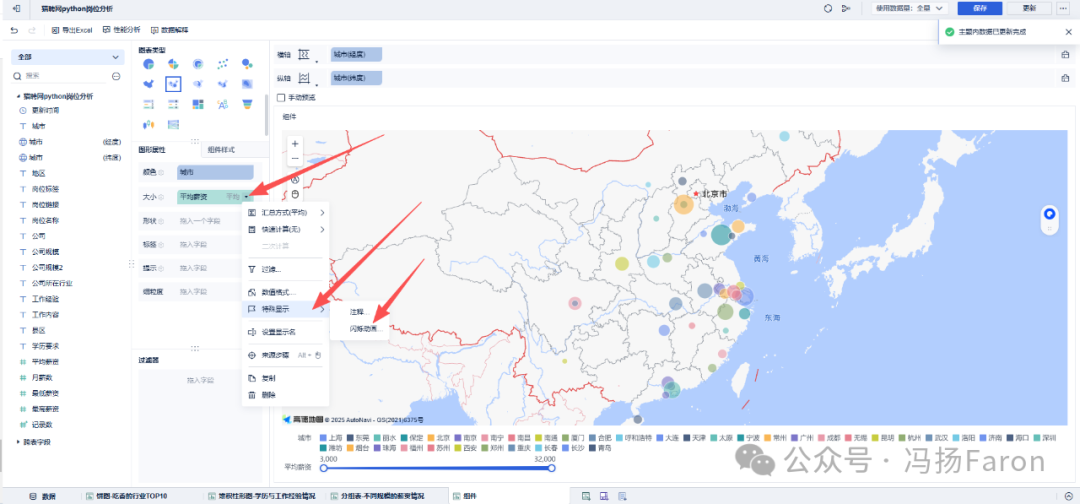Click the collapse icon beside the field search
The width and height of the screenshot is (1080, 504).
[x=116, y=76]
